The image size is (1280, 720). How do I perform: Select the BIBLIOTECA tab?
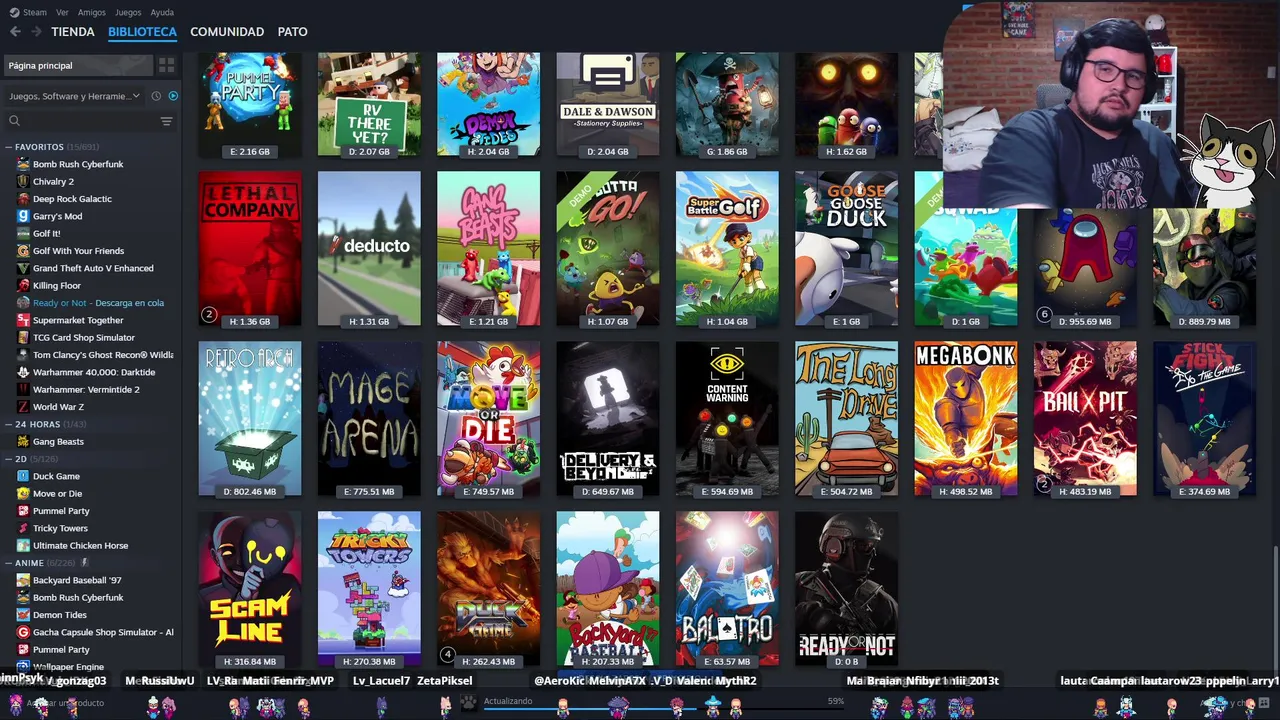tap(142, 32)
